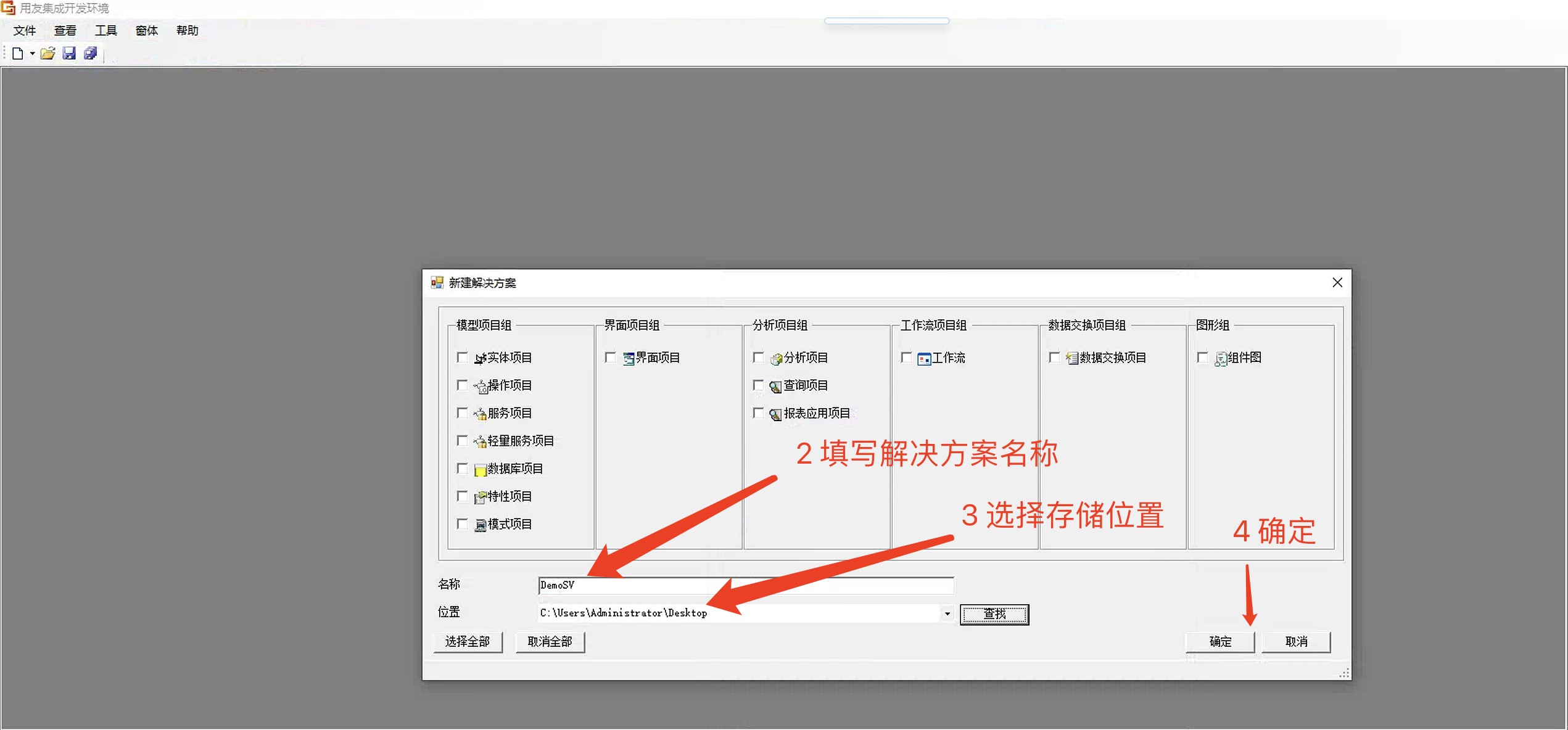The image size is (1568, 730).
Task: Enable the 实体项目 checkbox
Action: point(462,358)
